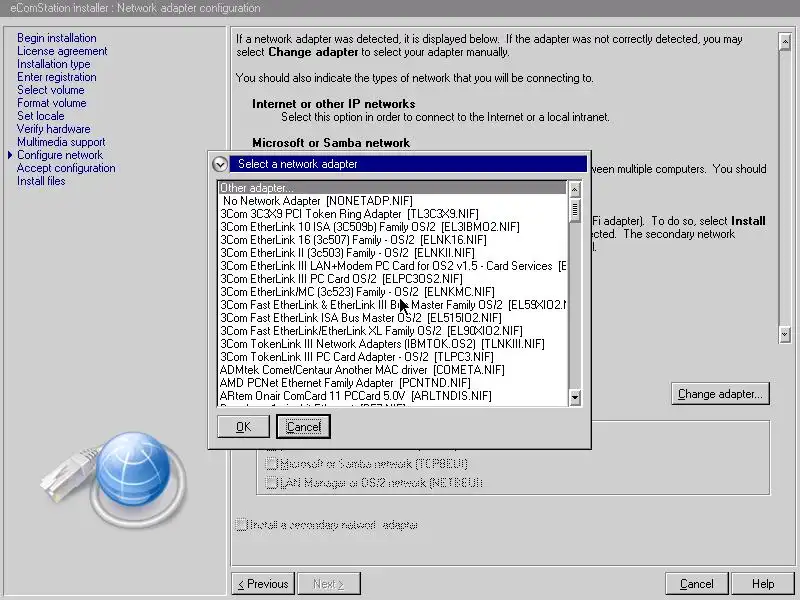
Task: Jump to Select volume step
Action: point(51,90)
